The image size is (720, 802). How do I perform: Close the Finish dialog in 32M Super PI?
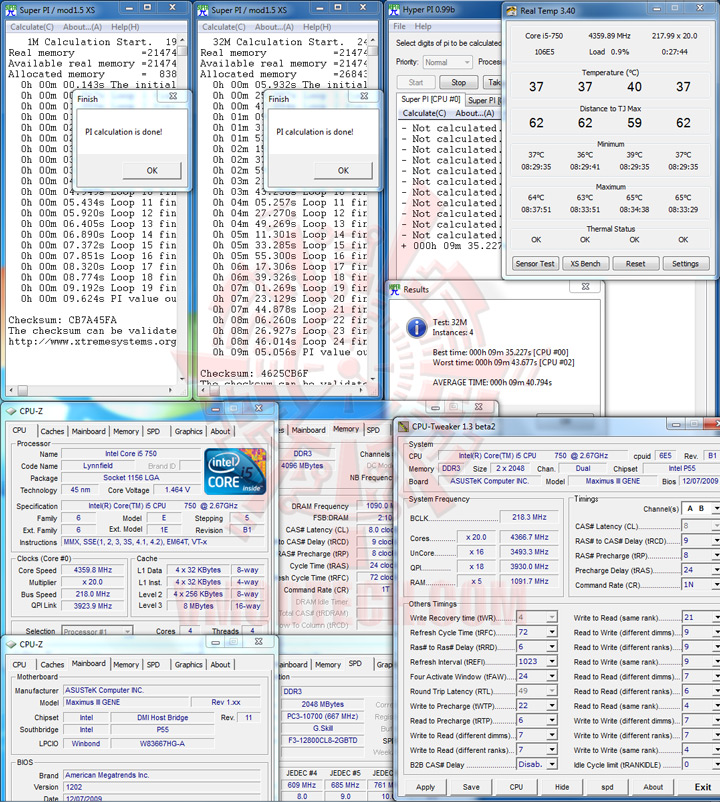pos(364,96)
